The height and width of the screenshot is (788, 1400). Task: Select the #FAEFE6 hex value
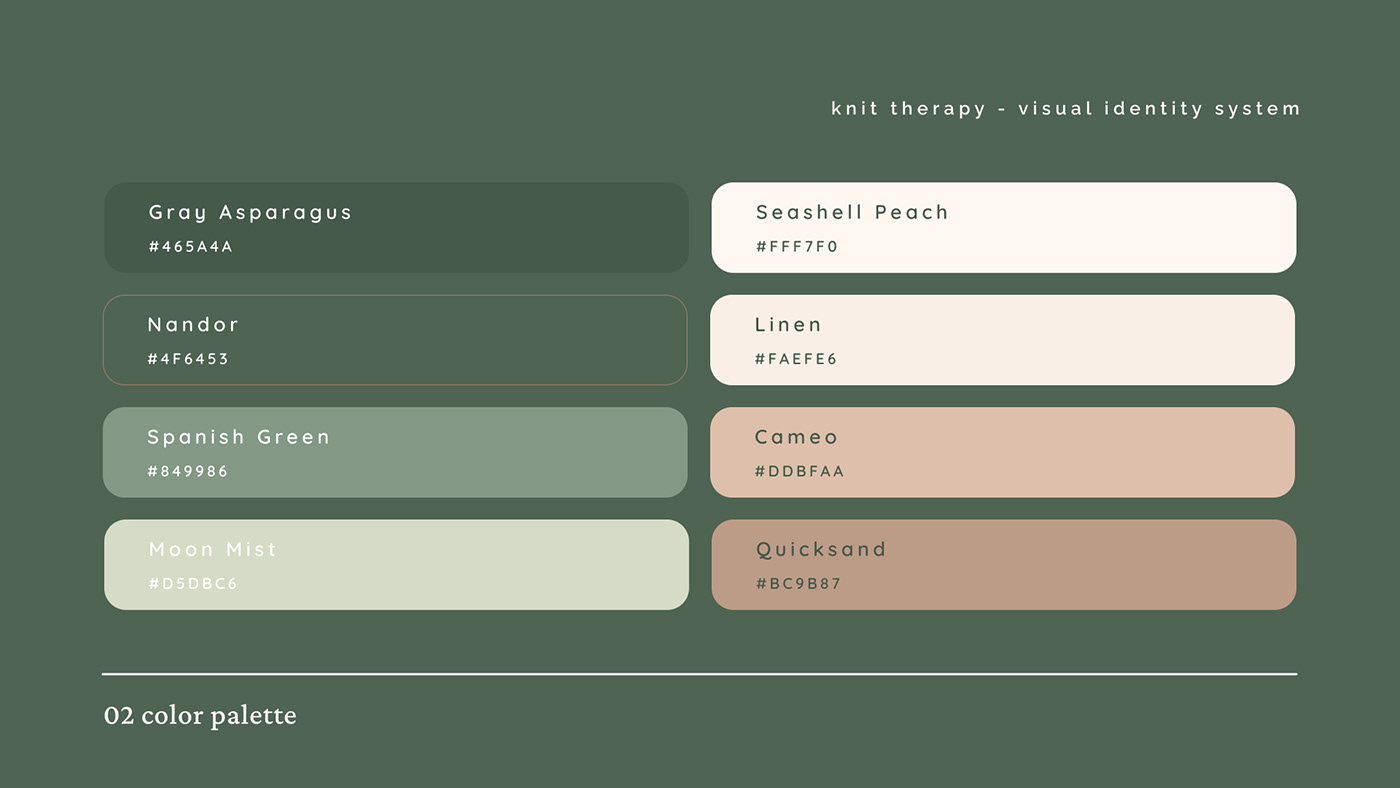click(x=796, y=359)
